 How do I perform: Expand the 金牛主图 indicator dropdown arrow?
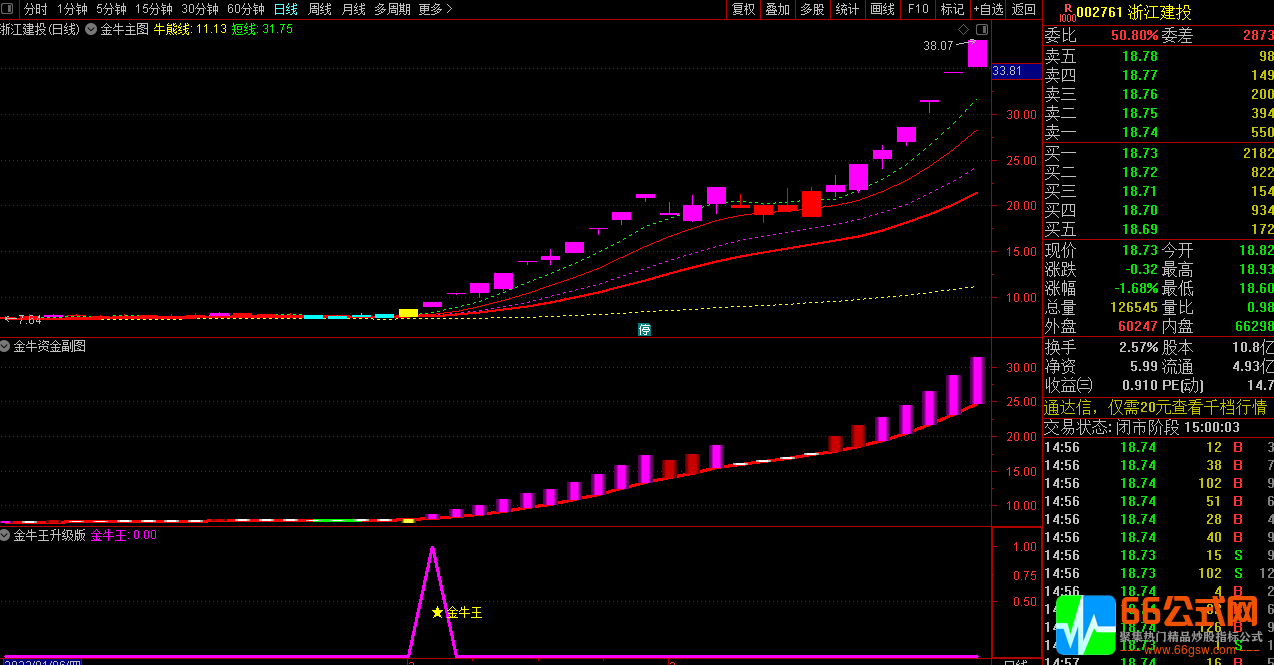(x=91, y=29)
